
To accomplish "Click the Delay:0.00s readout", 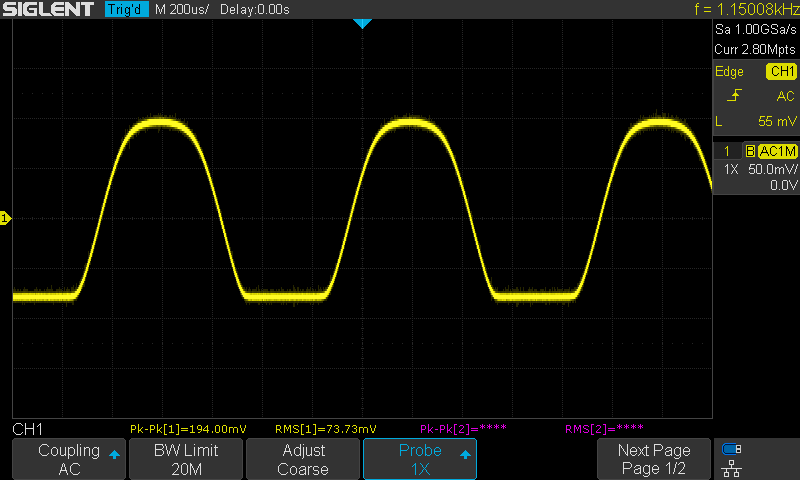I will (x=255, y=9).
